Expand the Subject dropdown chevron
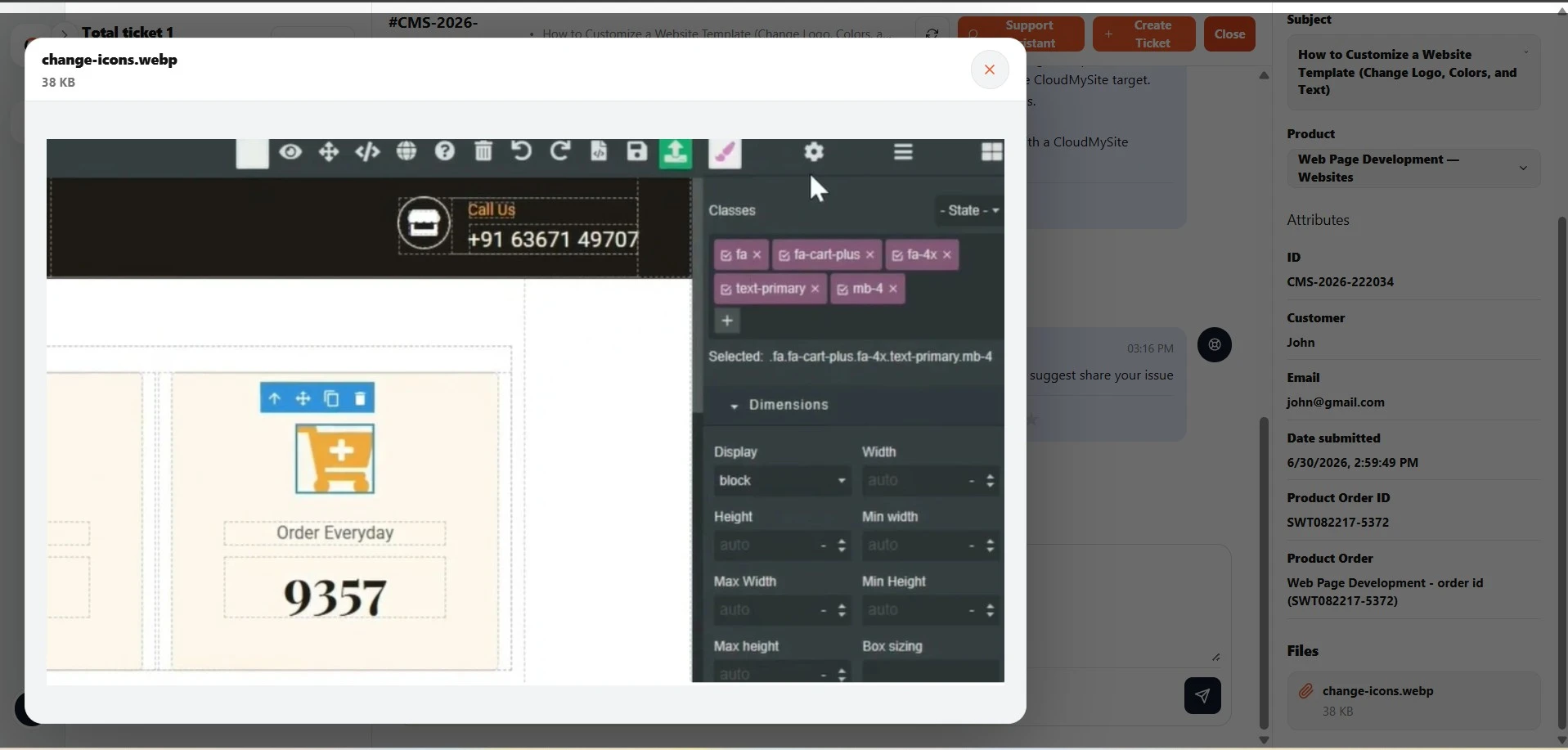Screen dimensions: 1568x750 (1525, 52)
